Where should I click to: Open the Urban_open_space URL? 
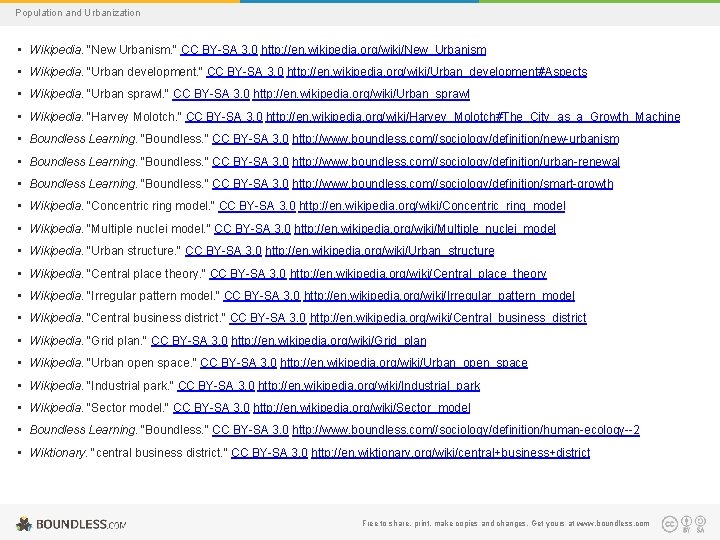click(x=404, y=363)
